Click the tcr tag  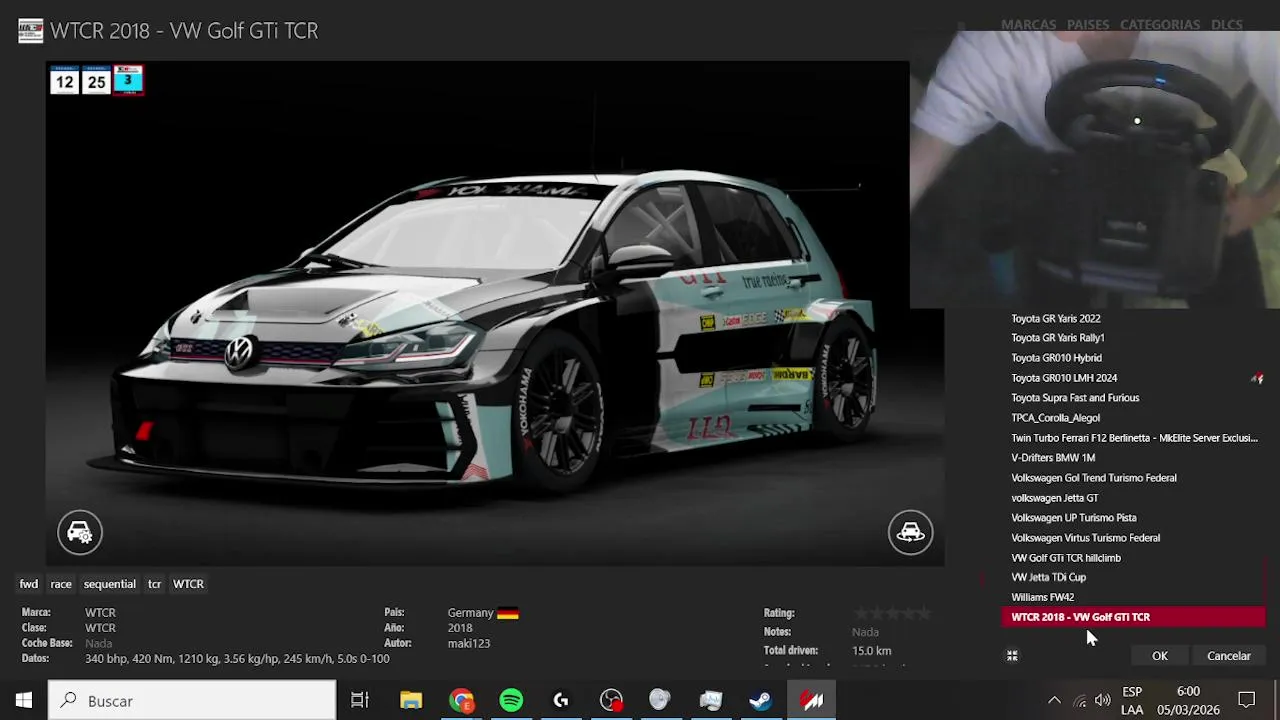154,584
